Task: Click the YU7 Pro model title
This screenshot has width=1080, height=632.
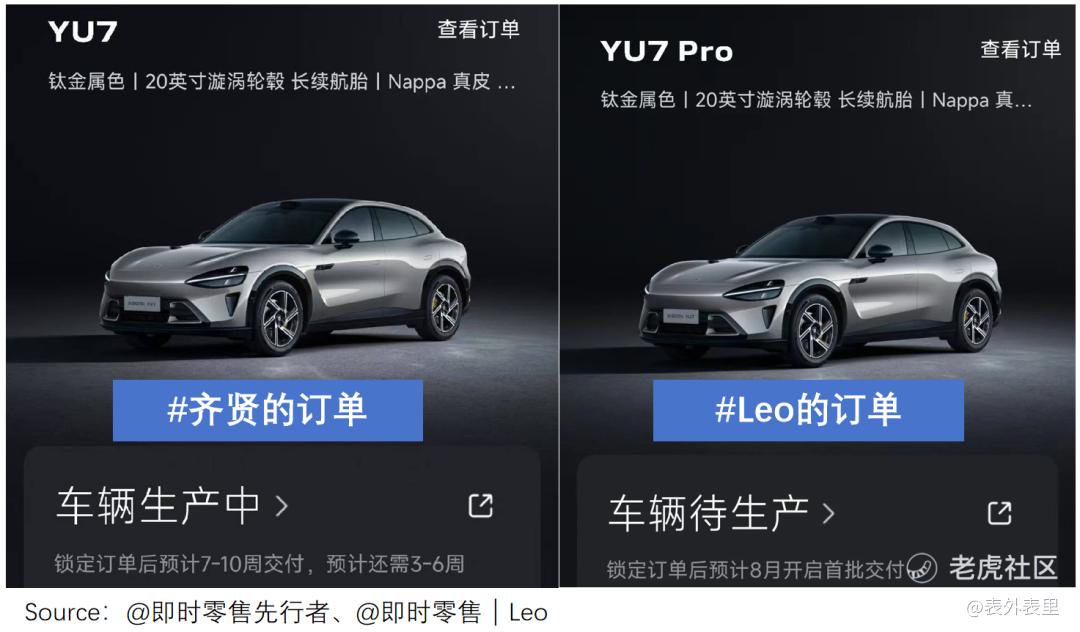Action: 666,51
